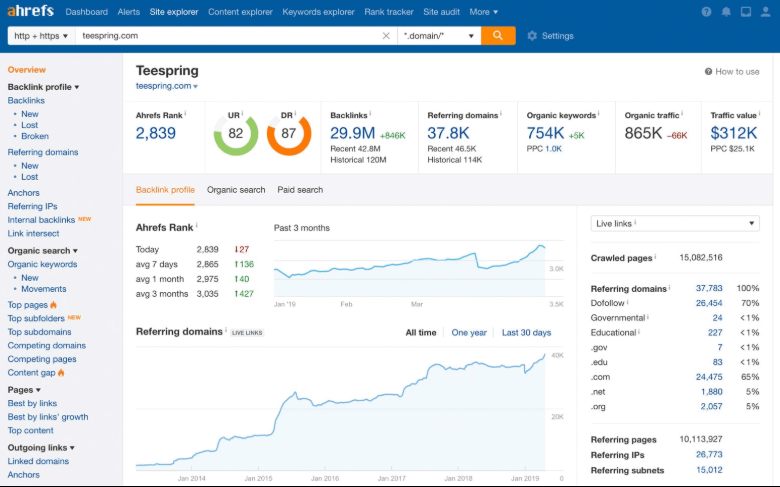Go to Content explorer
This screenshot has height=487, width=780.
(x=240, y=12)
